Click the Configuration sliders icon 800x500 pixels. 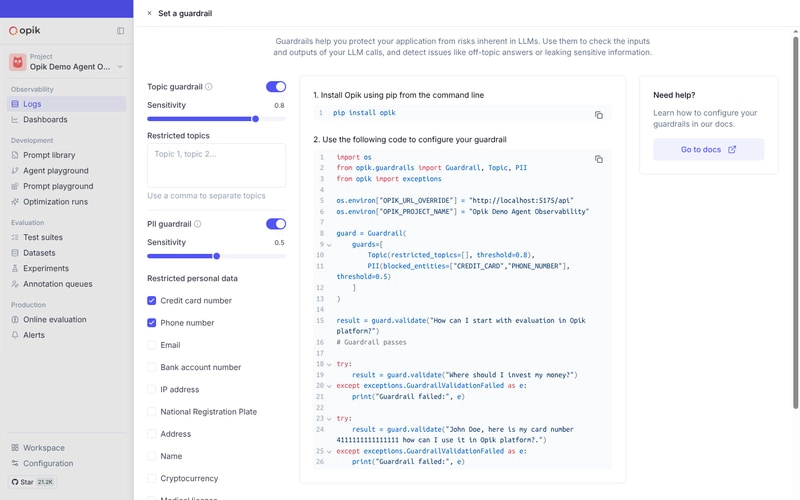point(15,463)
